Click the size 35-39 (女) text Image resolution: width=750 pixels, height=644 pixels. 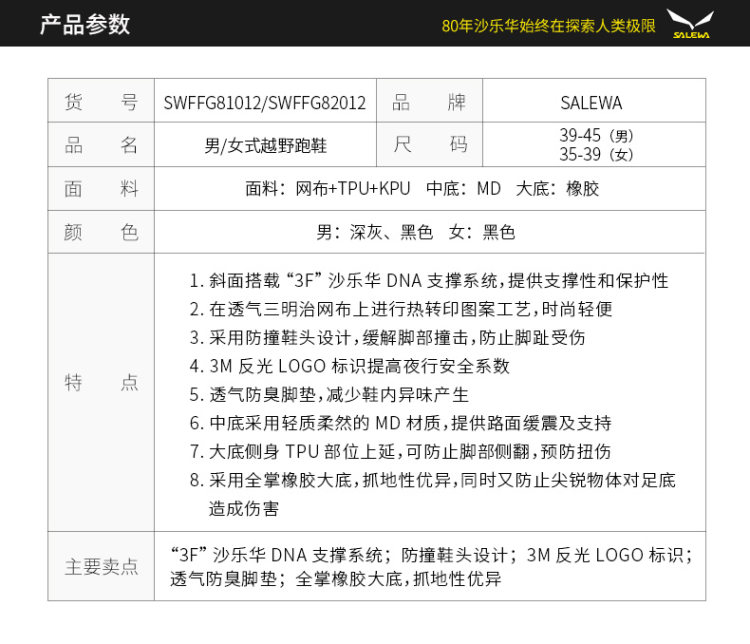point(596,155)
